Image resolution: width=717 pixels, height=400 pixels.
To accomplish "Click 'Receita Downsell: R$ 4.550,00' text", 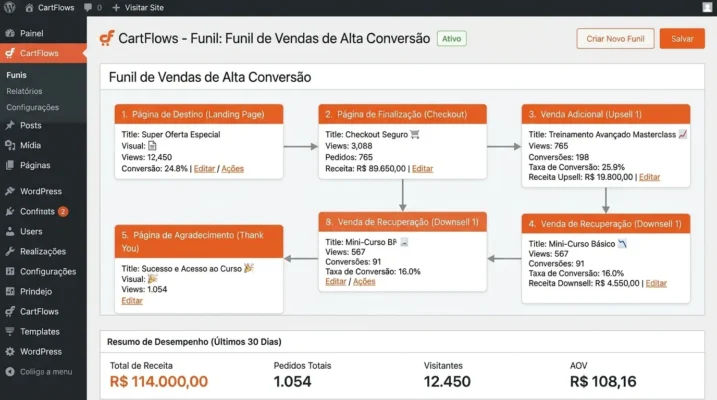I will tap(584, 283).
